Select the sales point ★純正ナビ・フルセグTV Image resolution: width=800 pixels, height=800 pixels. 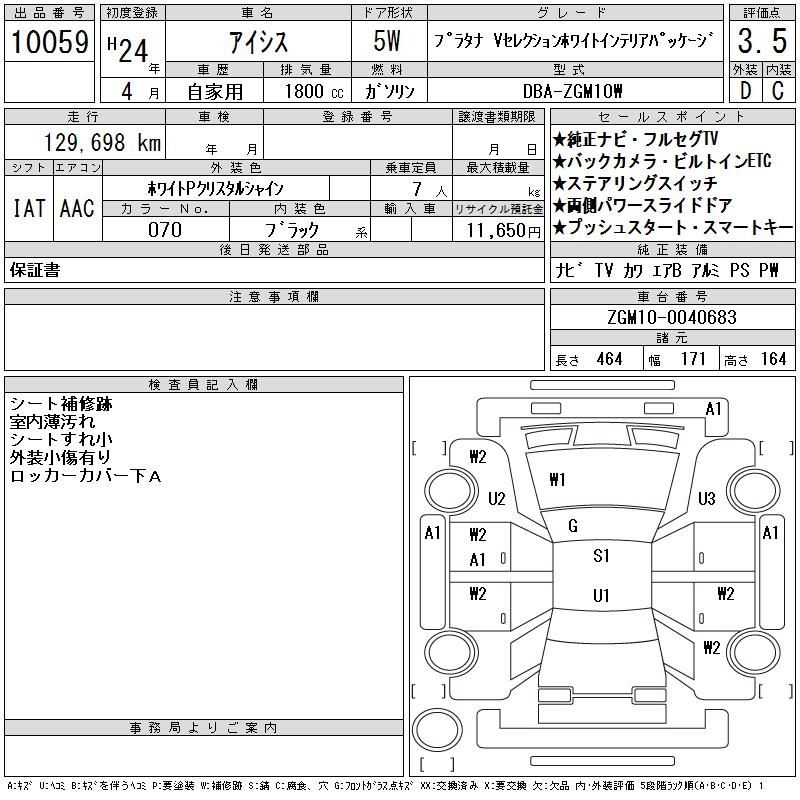click(635, 139)
